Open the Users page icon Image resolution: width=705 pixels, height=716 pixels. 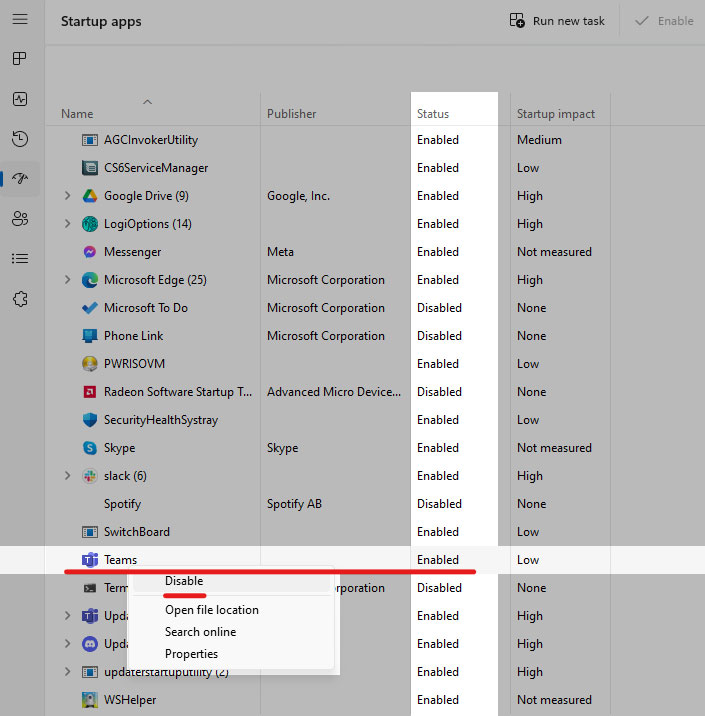pos(20,218)
